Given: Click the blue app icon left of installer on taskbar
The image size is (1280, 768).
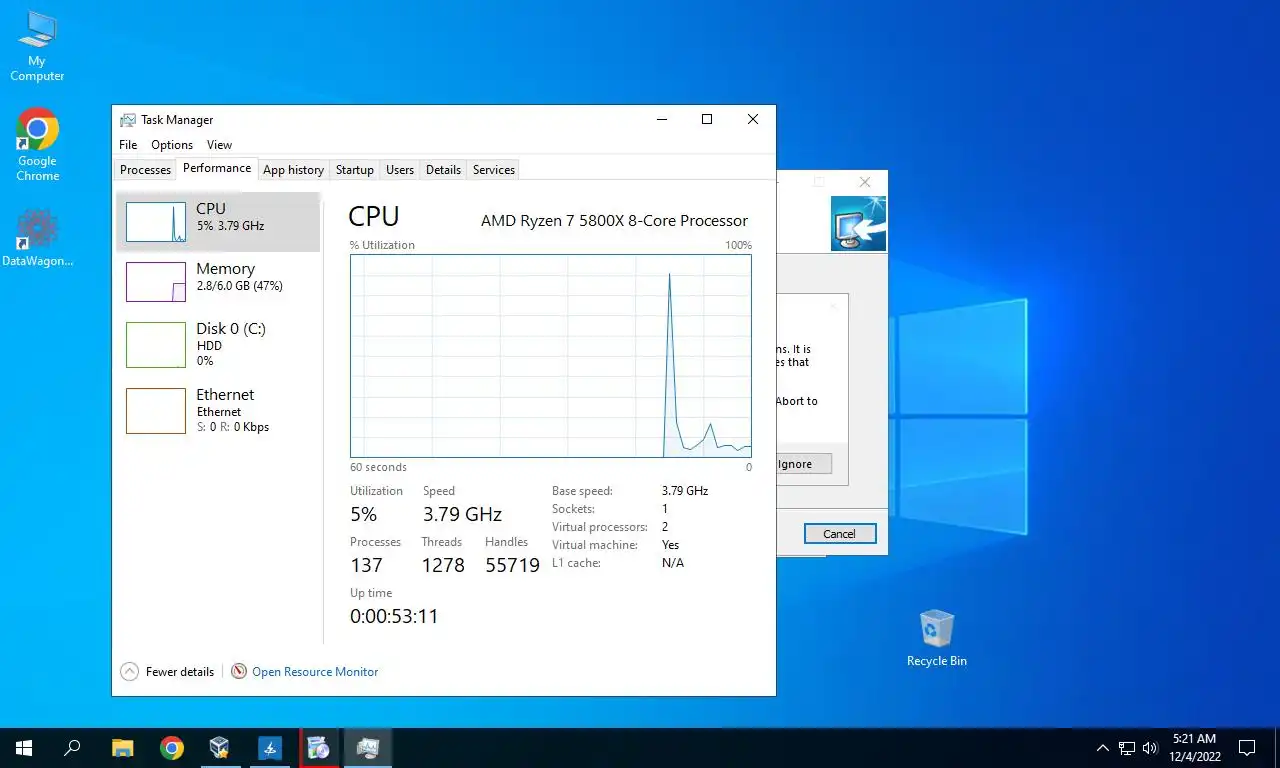Looking at the screenshot, I should [x=270, y=748].
